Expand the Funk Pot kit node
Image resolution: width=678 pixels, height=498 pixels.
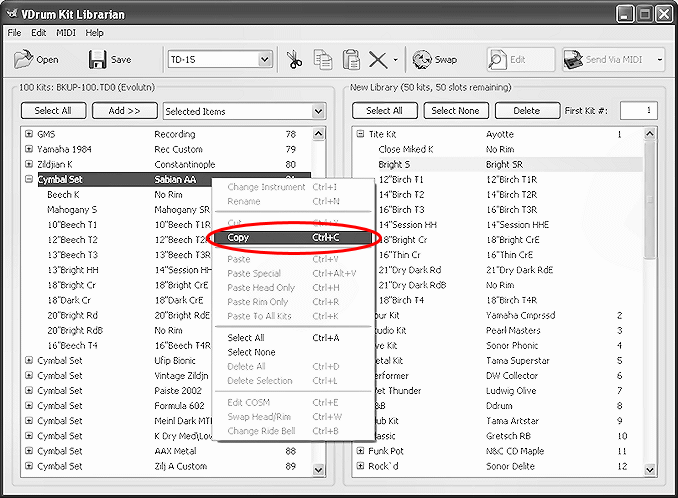click(x=360, y=451)
